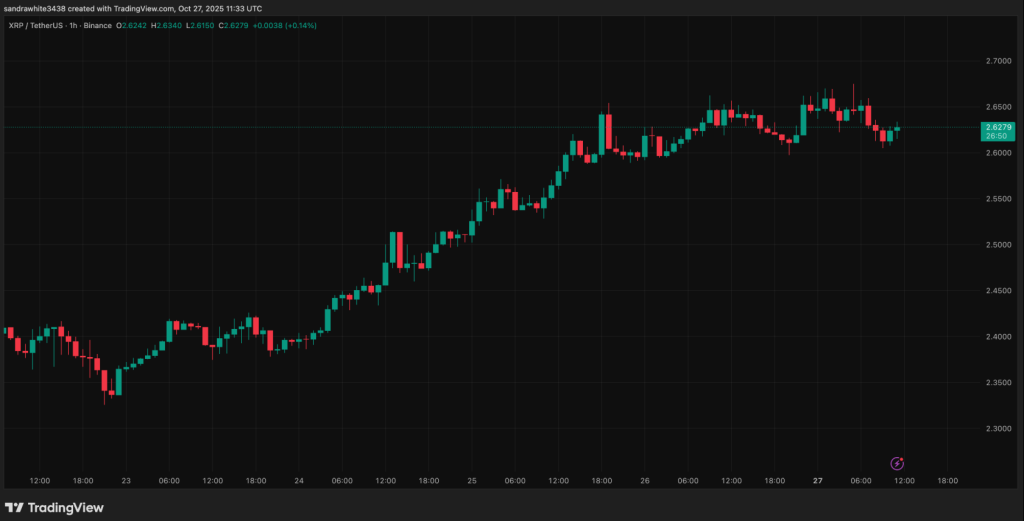Viewport: 1024px width, 521px height.
Task: Select the 24 date marker on time axis
Action: (x=299, y=481)
